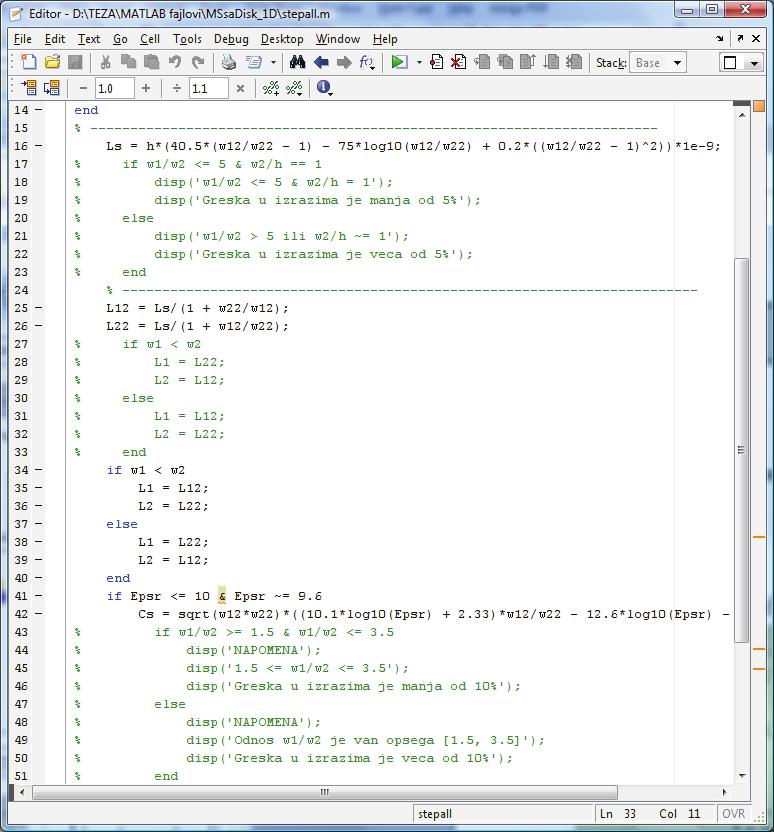This screenshot has height=832, width=774.
Task: Click the vertical scrollbar thumb
Action: coord(741,450)
